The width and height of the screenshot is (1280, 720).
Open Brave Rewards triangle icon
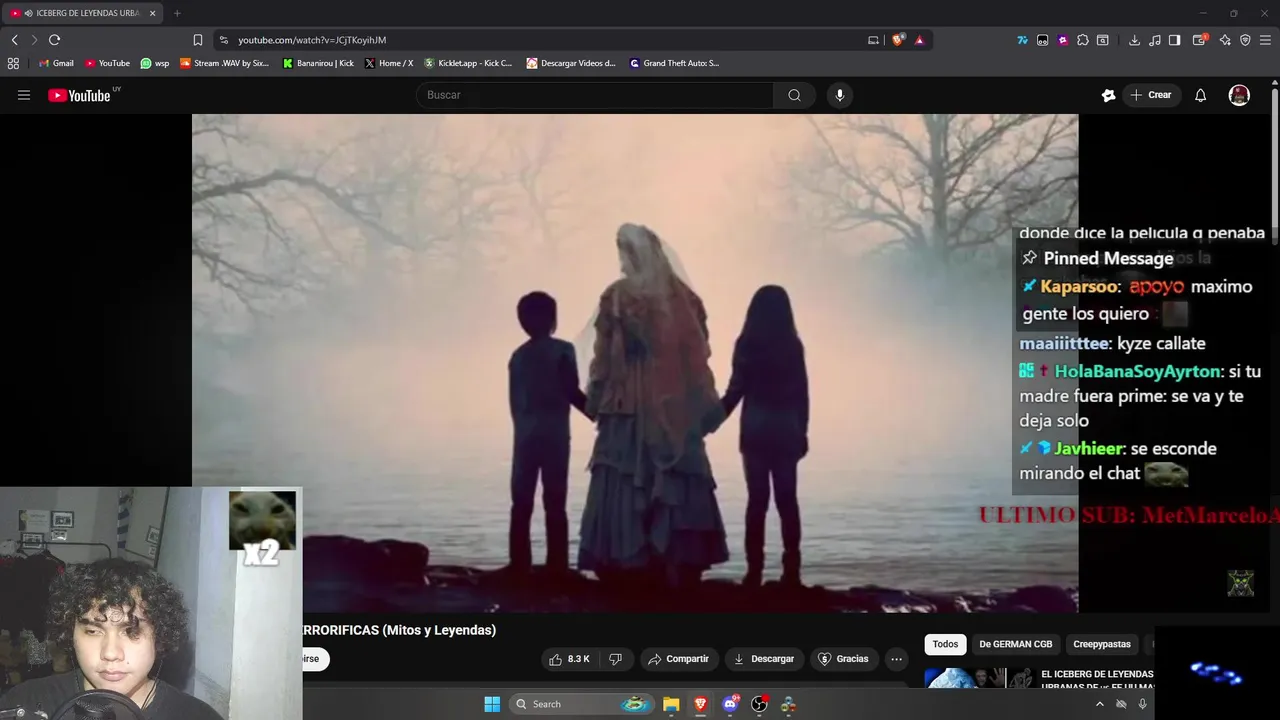pyautogui.click(x=919, y=40)
